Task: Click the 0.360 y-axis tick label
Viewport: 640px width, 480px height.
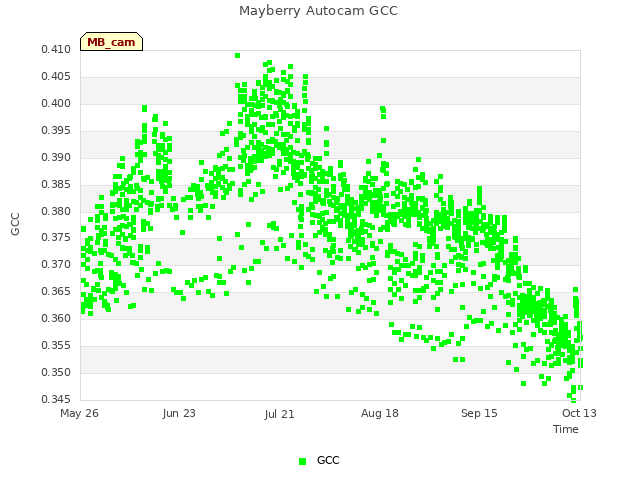Action: pos(56,318)
